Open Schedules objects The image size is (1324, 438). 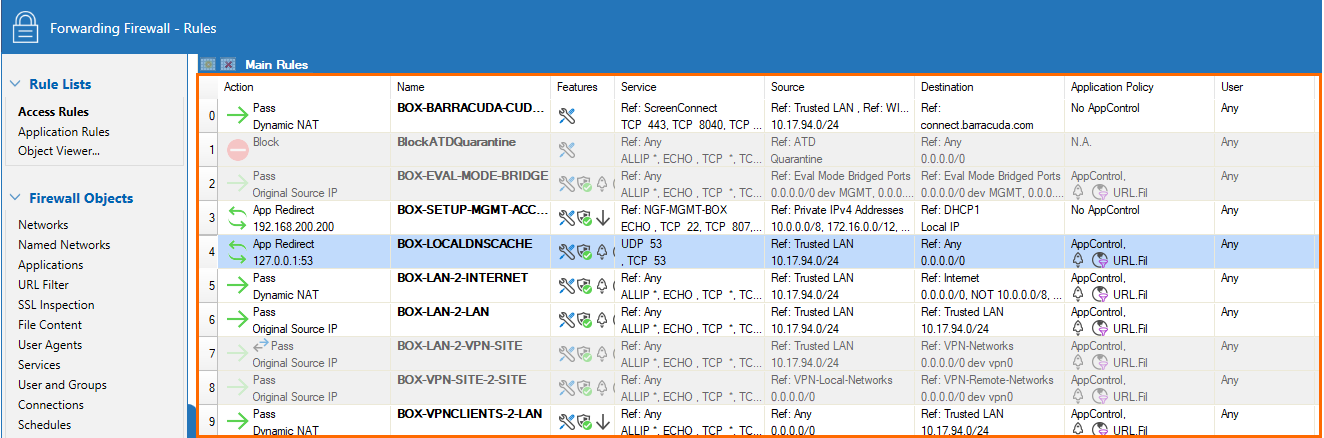tap(44, 425)
